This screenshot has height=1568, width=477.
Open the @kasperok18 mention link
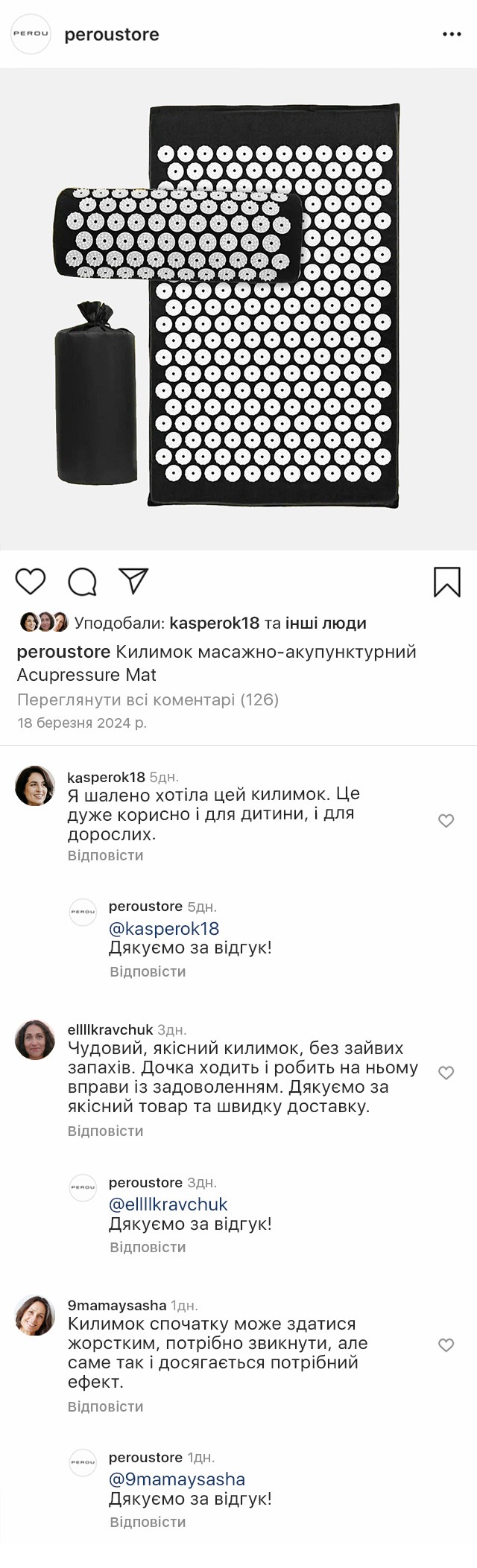click(x=164, y=928)
